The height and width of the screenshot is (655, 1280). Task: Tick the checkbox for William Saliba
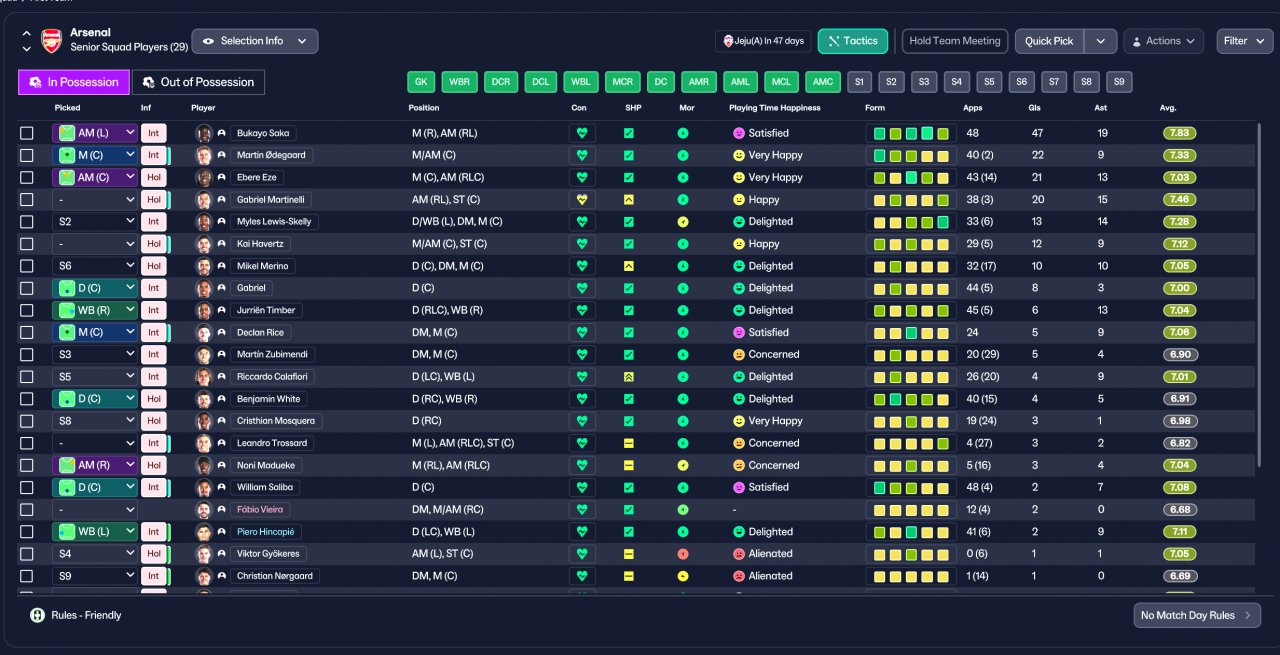(27, 487)
